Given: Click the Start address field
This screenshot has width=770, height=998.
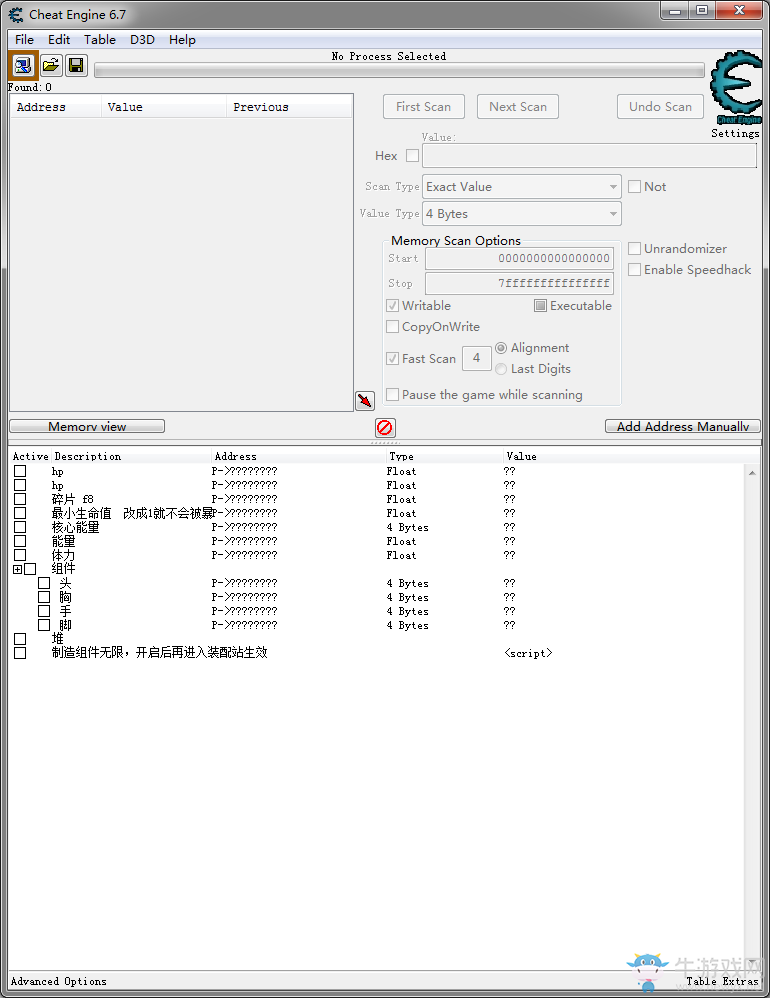Looking at the screenshot, I should [x=519, y=258].
